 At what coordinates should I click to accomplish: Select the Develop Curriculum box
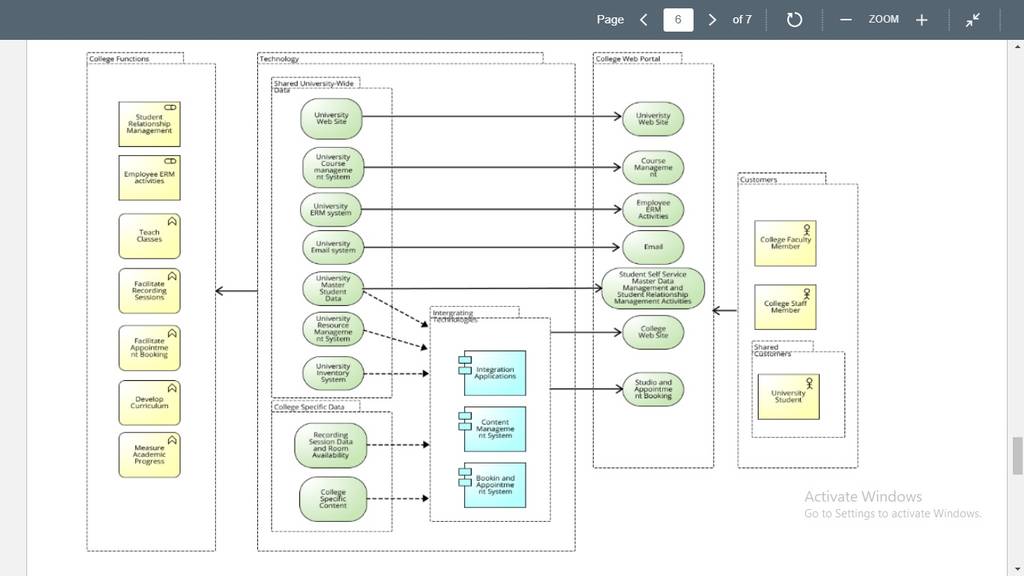coord(150,402)
